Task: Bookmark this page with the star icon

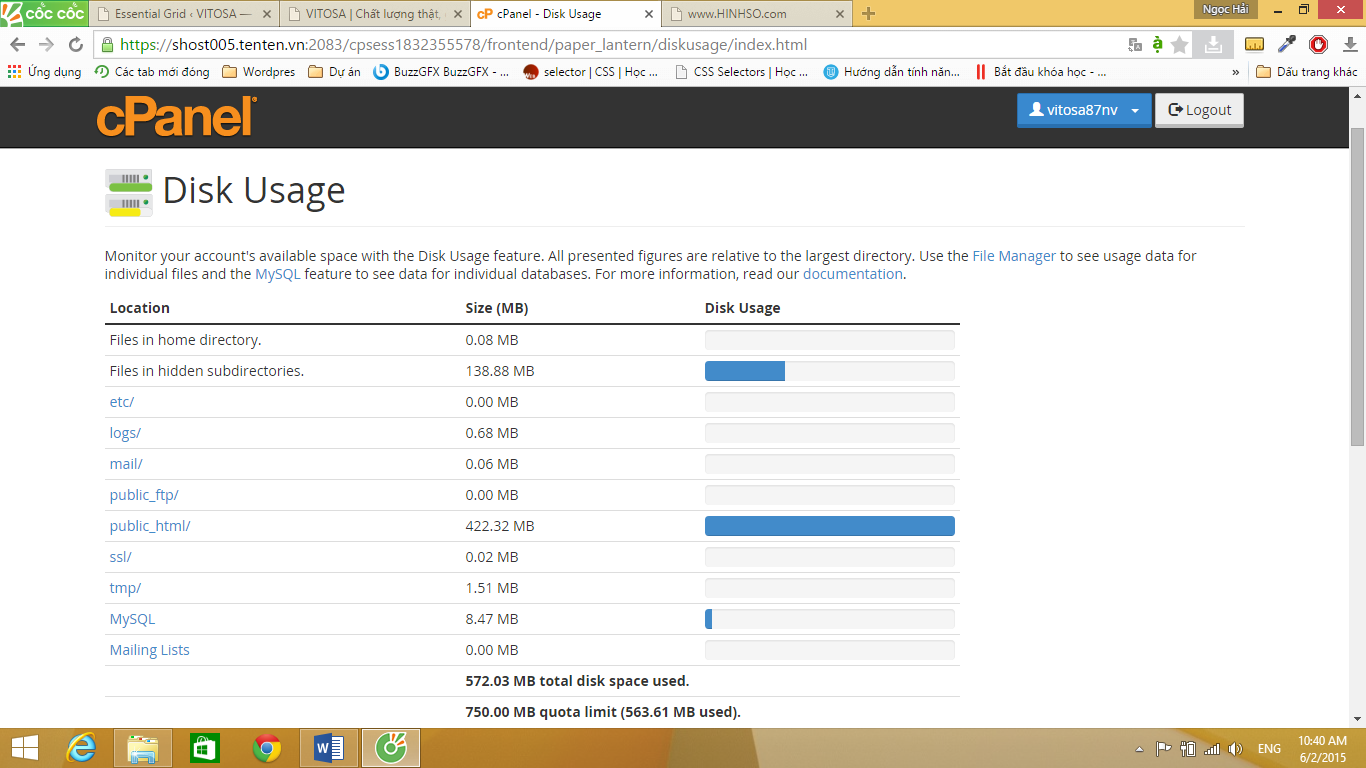Action: (1180, 44)
